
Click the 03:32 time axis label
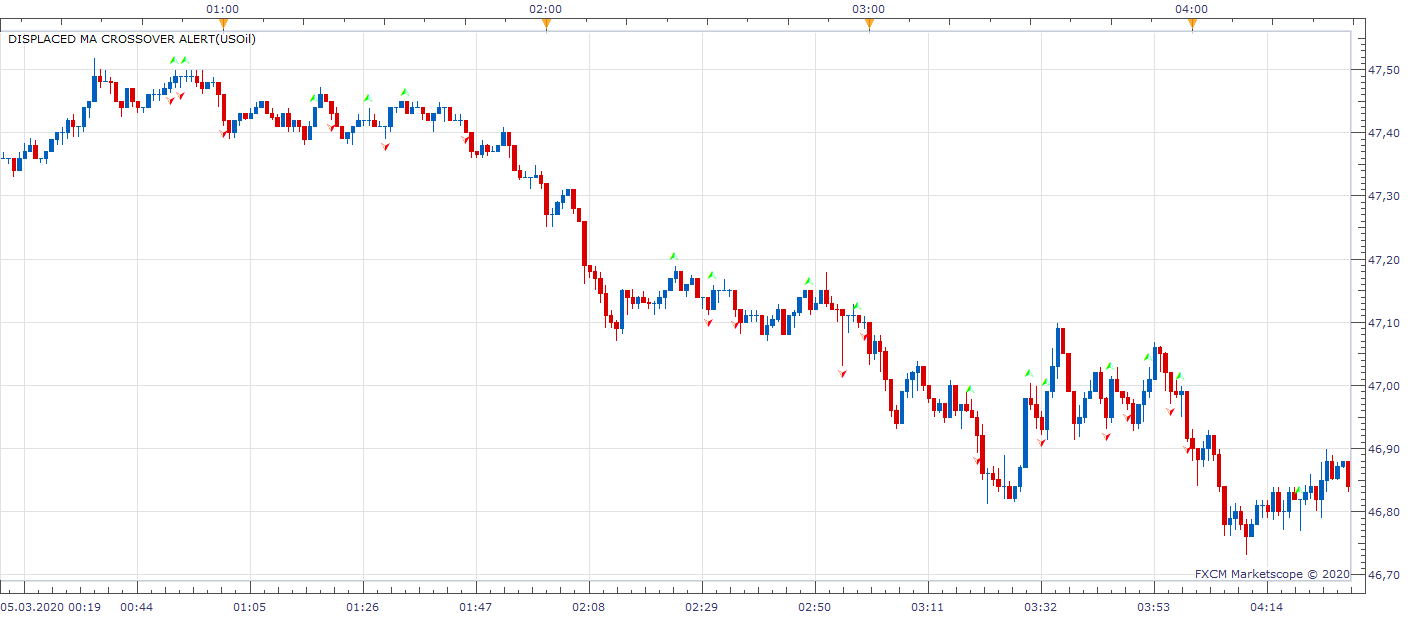point(1041,607)
